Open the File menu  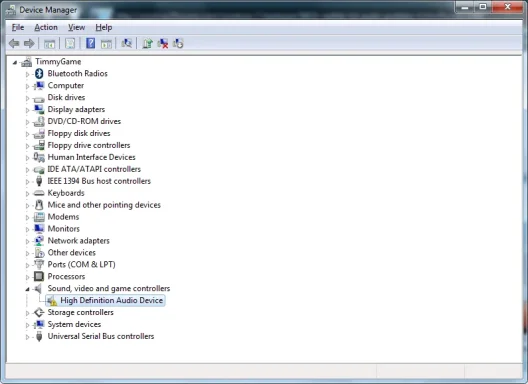click(x=18, y=27)
